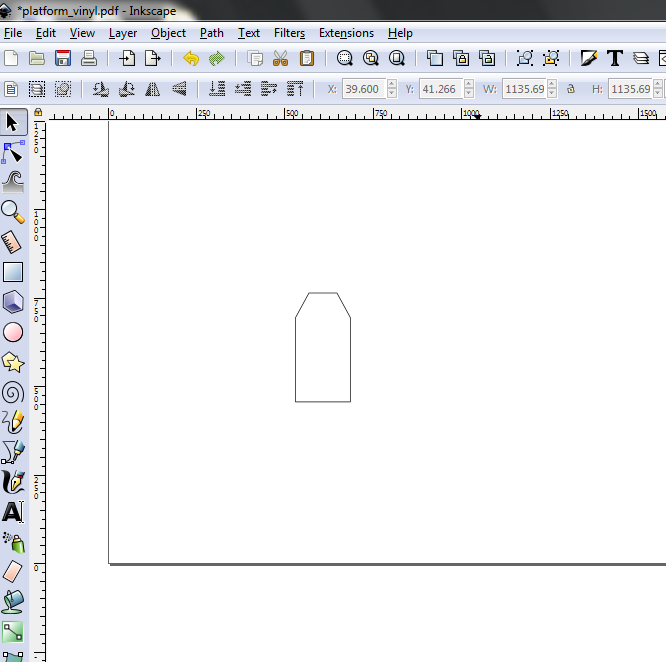Select the Star polygon tool
The width and height of the screenshot is (666, 662).
13,362
